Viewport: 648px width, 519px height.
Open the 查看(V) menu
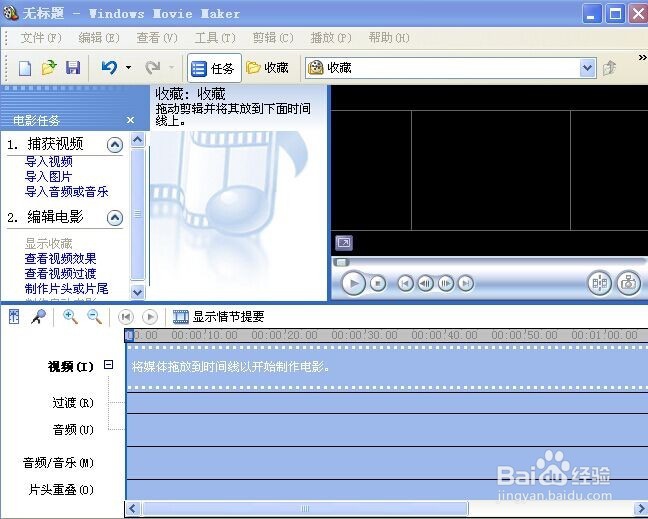tap(157, 38)
